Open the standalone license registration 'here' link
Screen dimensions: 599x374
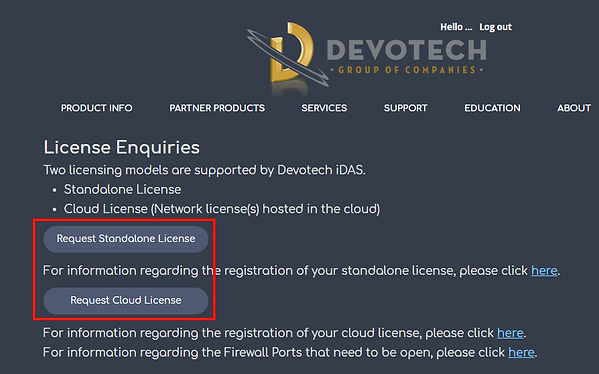pos(544,270)
